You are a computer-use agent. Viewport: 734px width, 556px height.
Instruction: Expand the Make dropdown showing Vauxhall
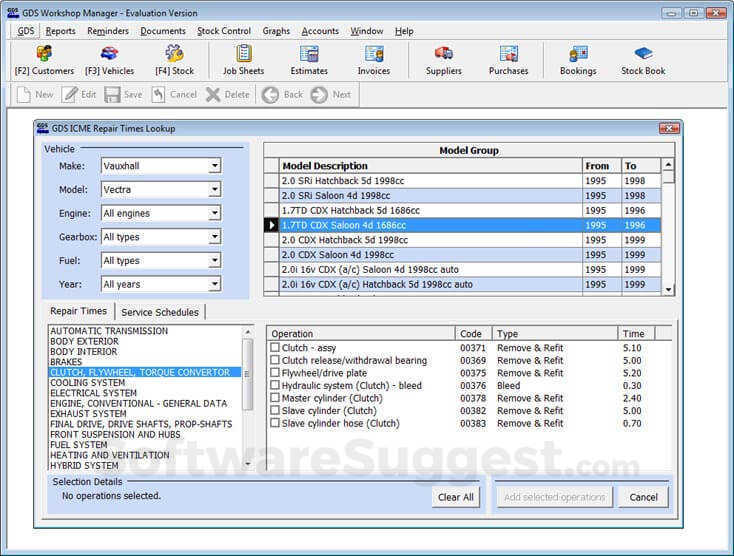pyautogui.click(x=215, y=166)
